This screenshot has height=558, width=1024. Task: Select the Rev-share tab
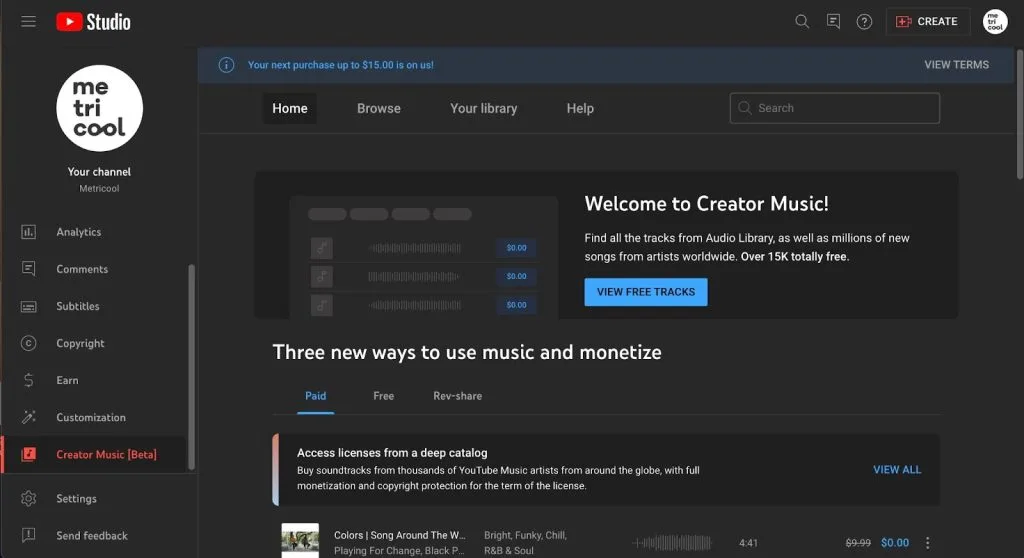[x=457, y=396]
